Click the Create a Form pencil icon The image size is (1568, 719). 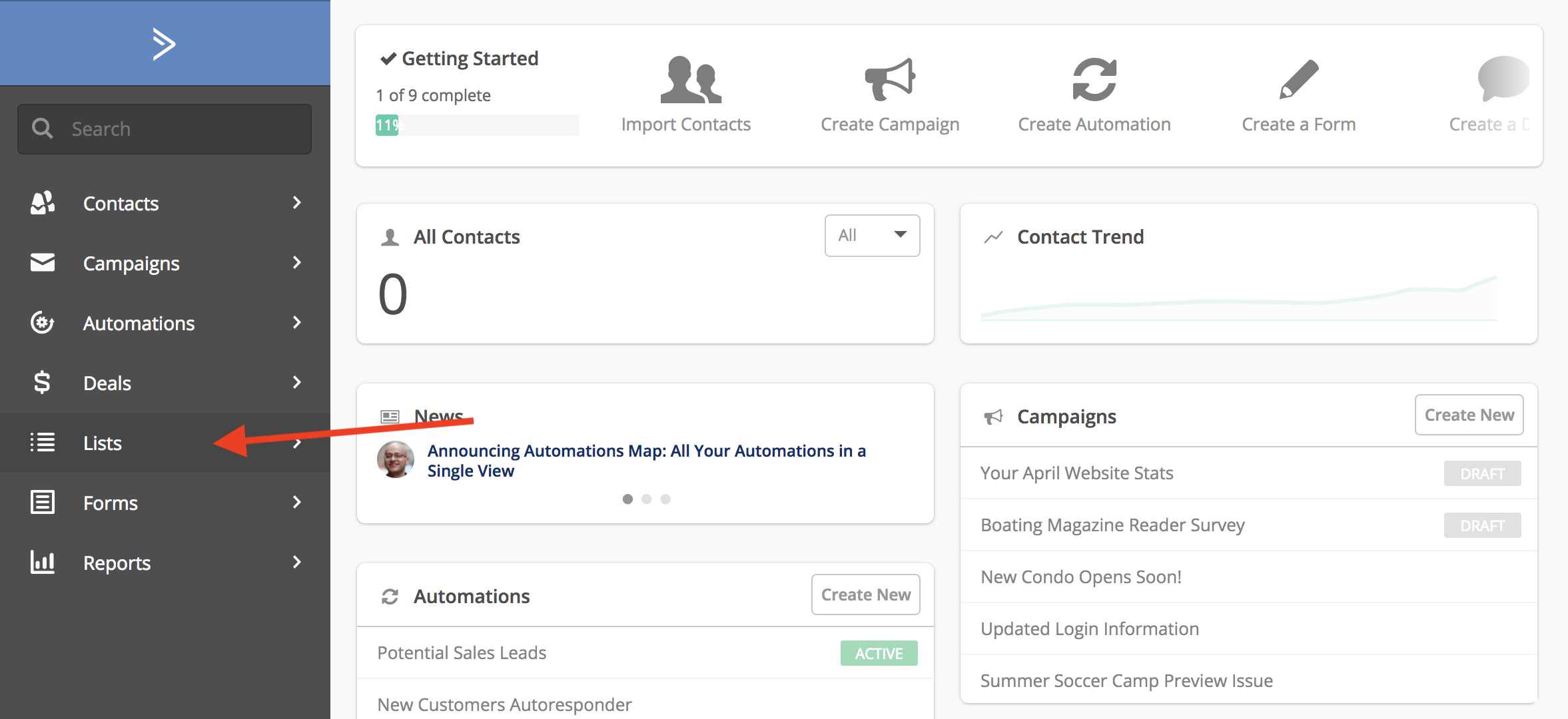pyautogui.click(x=1299, y=80)
